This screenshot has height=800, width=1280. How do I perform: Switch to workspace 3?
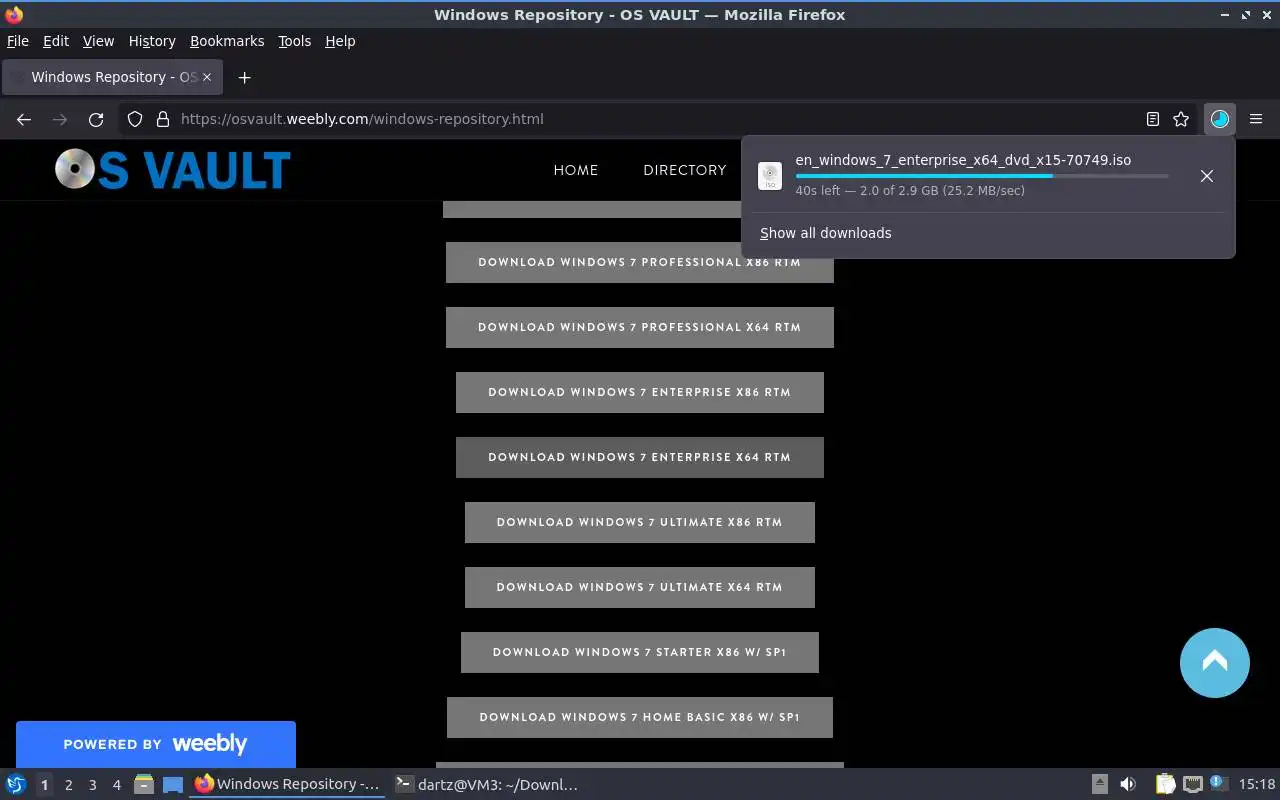(x=92, y=785)
